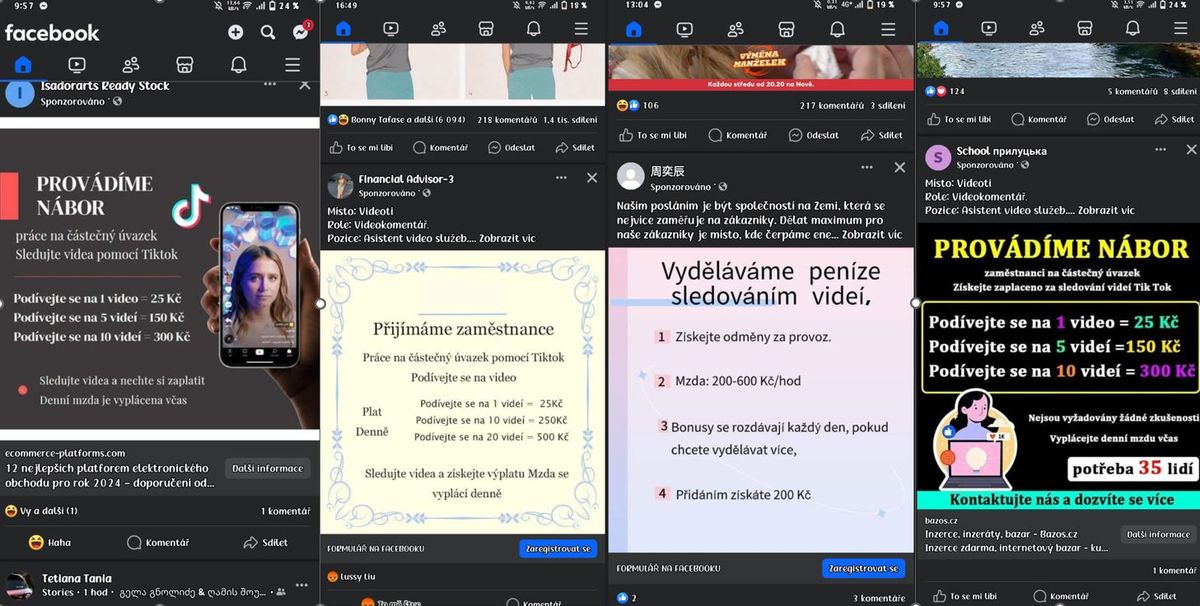Open Messenger icon with red notification badge
1200x606 pixels.
(x=301, y=31)
